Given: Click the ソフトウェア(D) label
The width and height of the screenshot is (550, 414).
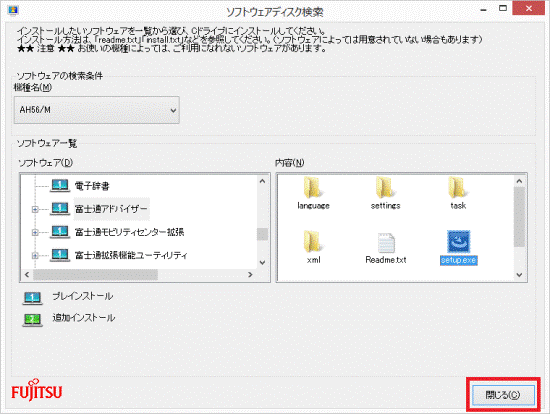Looking at the screenshot, I should click(45, 163).
